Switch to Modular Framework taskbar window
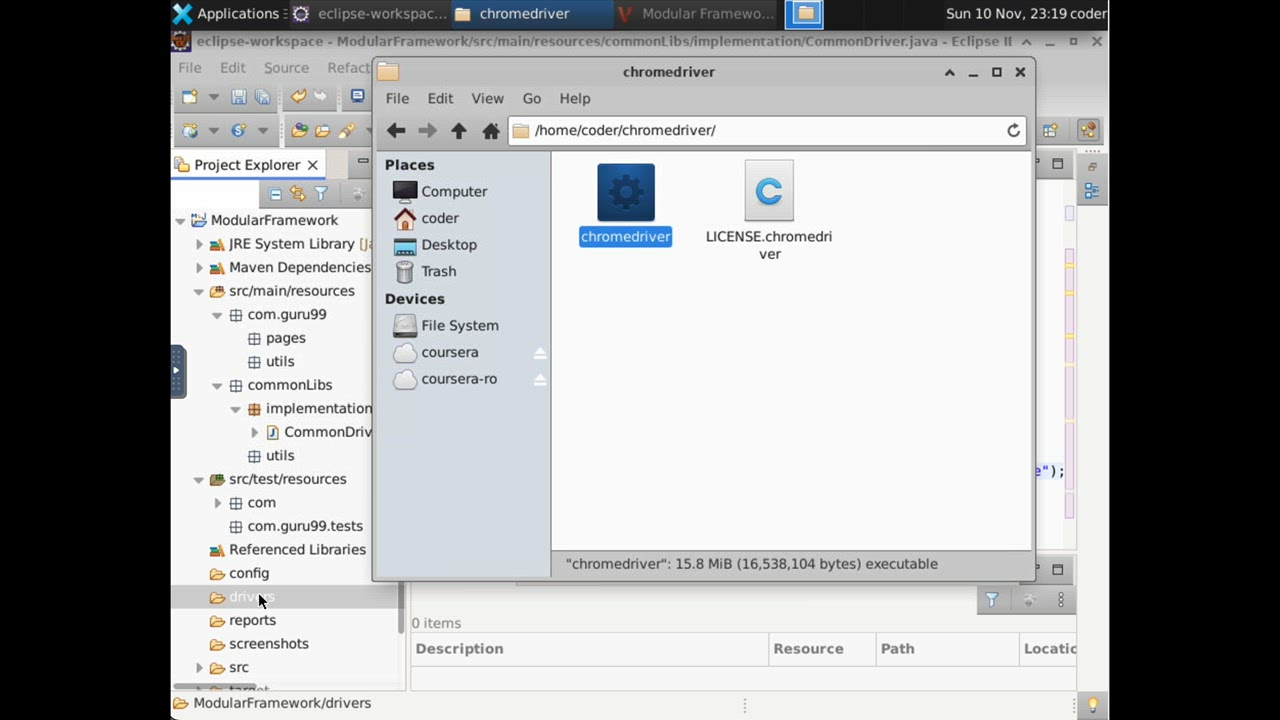 point(697,14)
